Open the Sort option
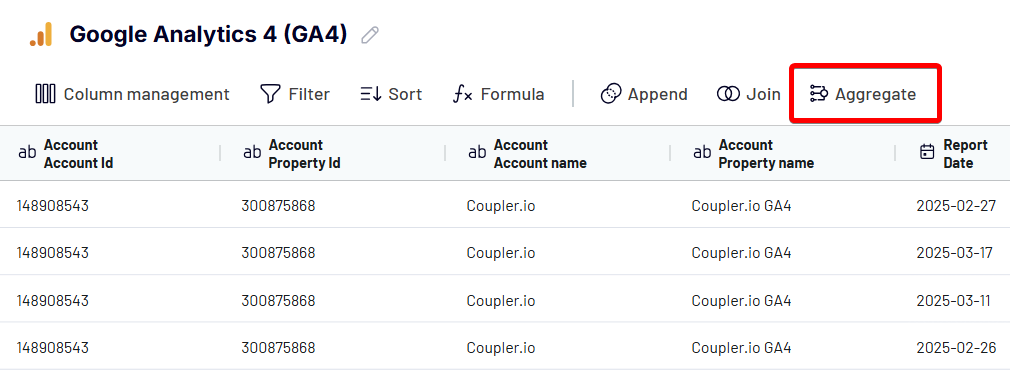 pos(391,94)
